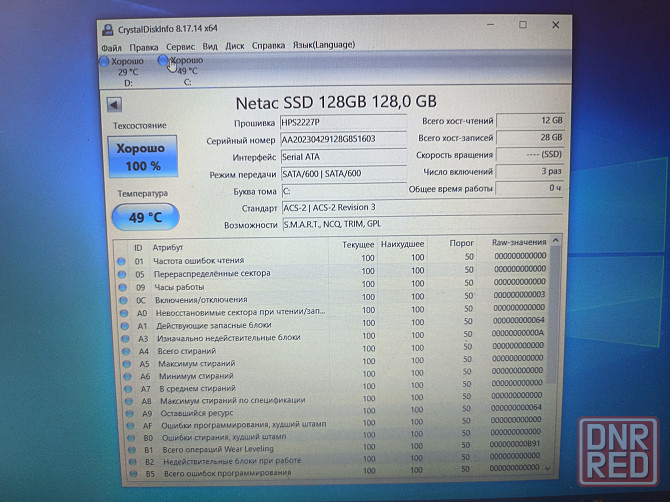The height and width of the screenshot is (502, 670).
Task: Open the Файл menu
Action: 112,47
